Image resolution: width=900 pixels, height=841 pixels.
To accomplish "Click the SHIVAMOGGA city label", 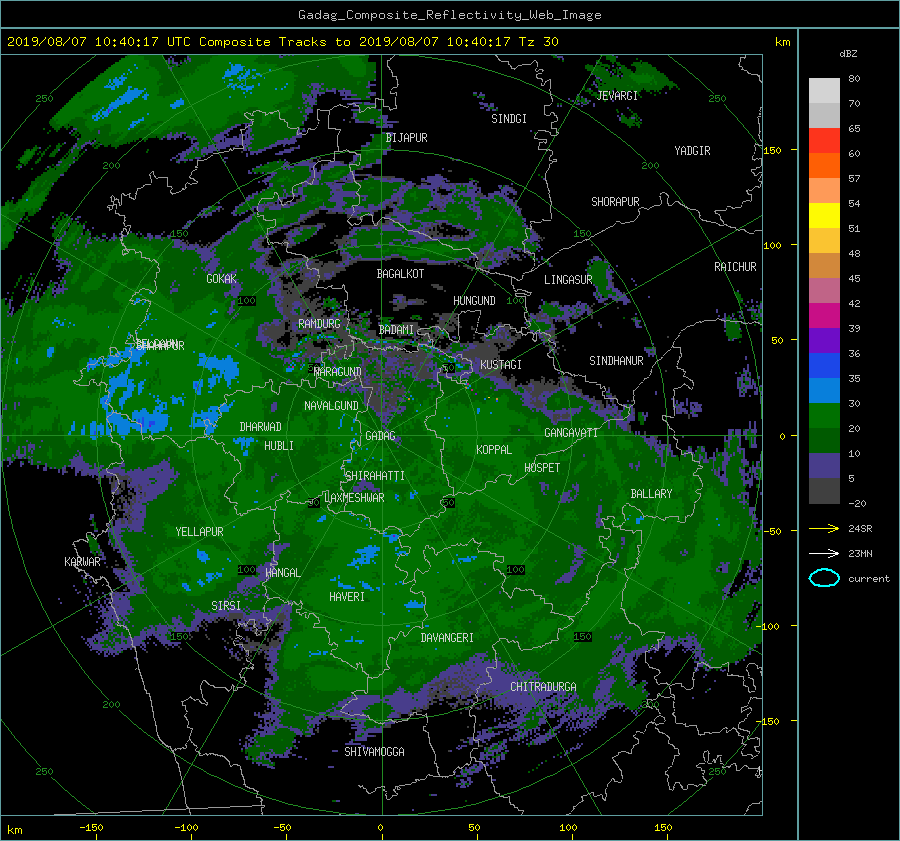I will pos(374,752).
